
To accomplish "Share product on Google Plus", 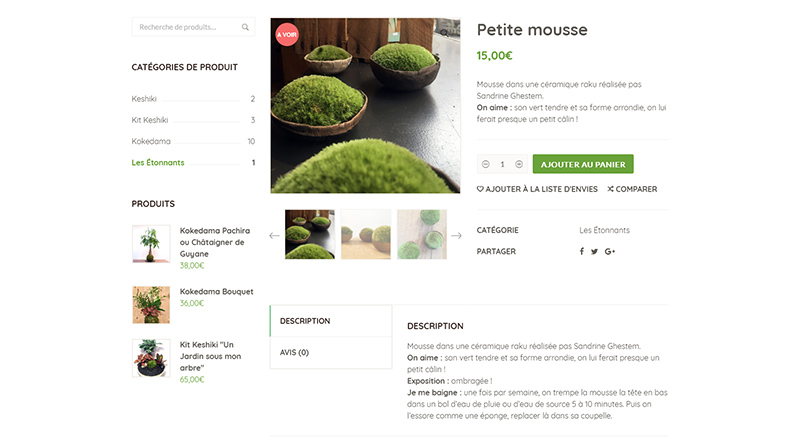I will coord(609,251).
